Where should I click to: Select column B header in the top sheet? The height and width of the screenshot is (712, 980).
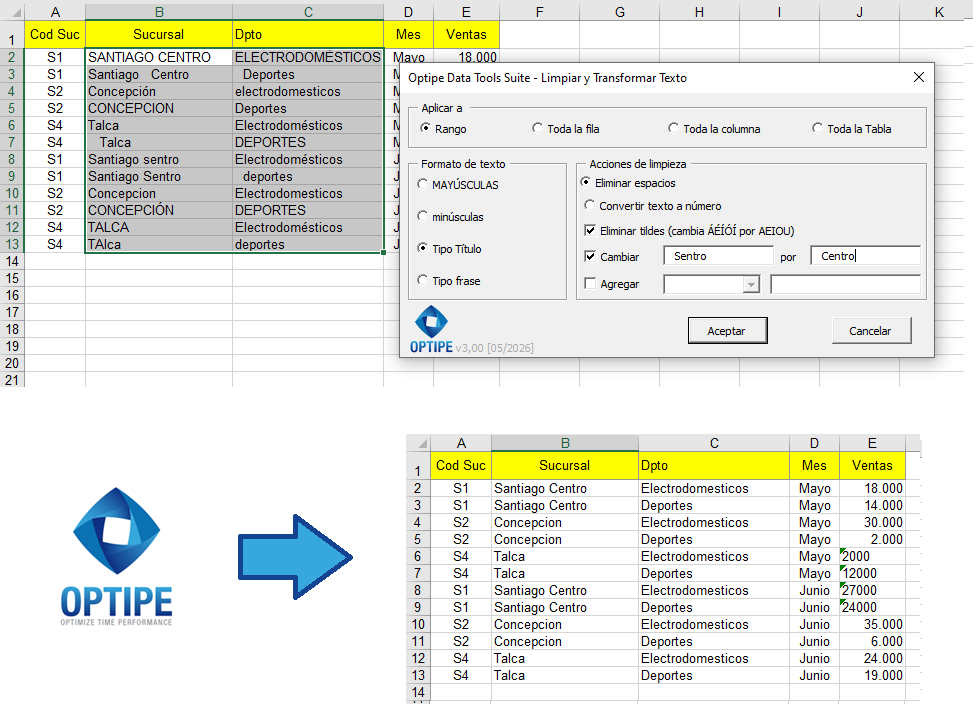[159, 12]
